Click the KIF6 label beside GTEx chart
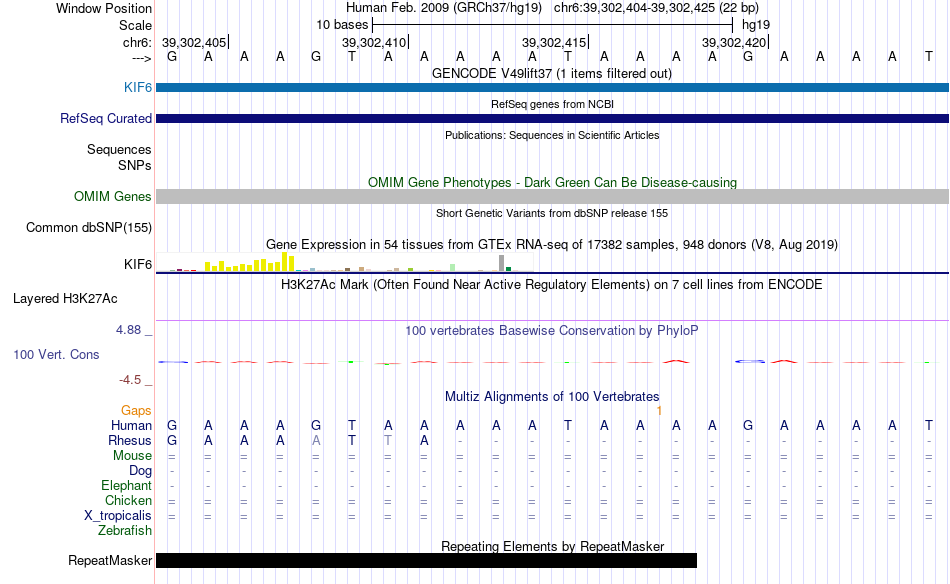 click(x=138, y=264)
